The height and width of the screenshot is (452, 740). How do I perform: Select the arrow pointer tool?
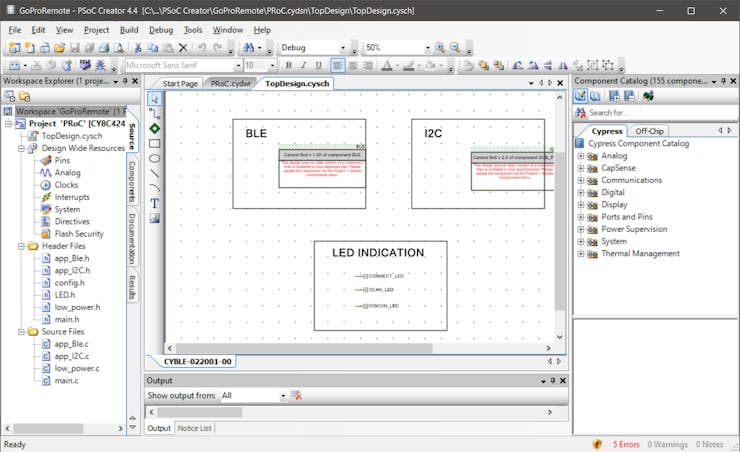pyautogui.click(x=155, y=99)
